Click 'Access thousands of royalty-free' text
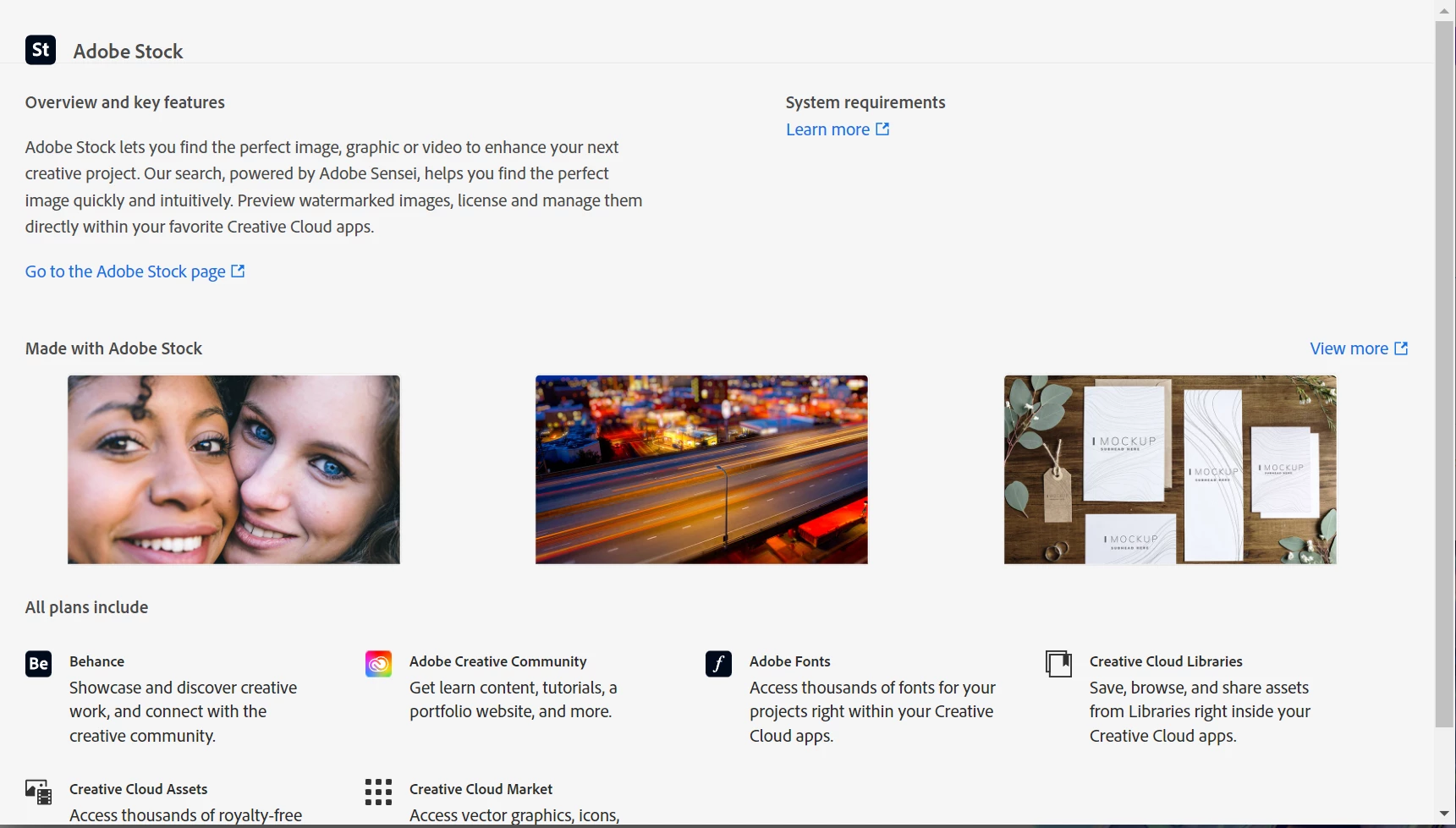Viewport: 1456px width, 828px height. (x=185, y=815)
